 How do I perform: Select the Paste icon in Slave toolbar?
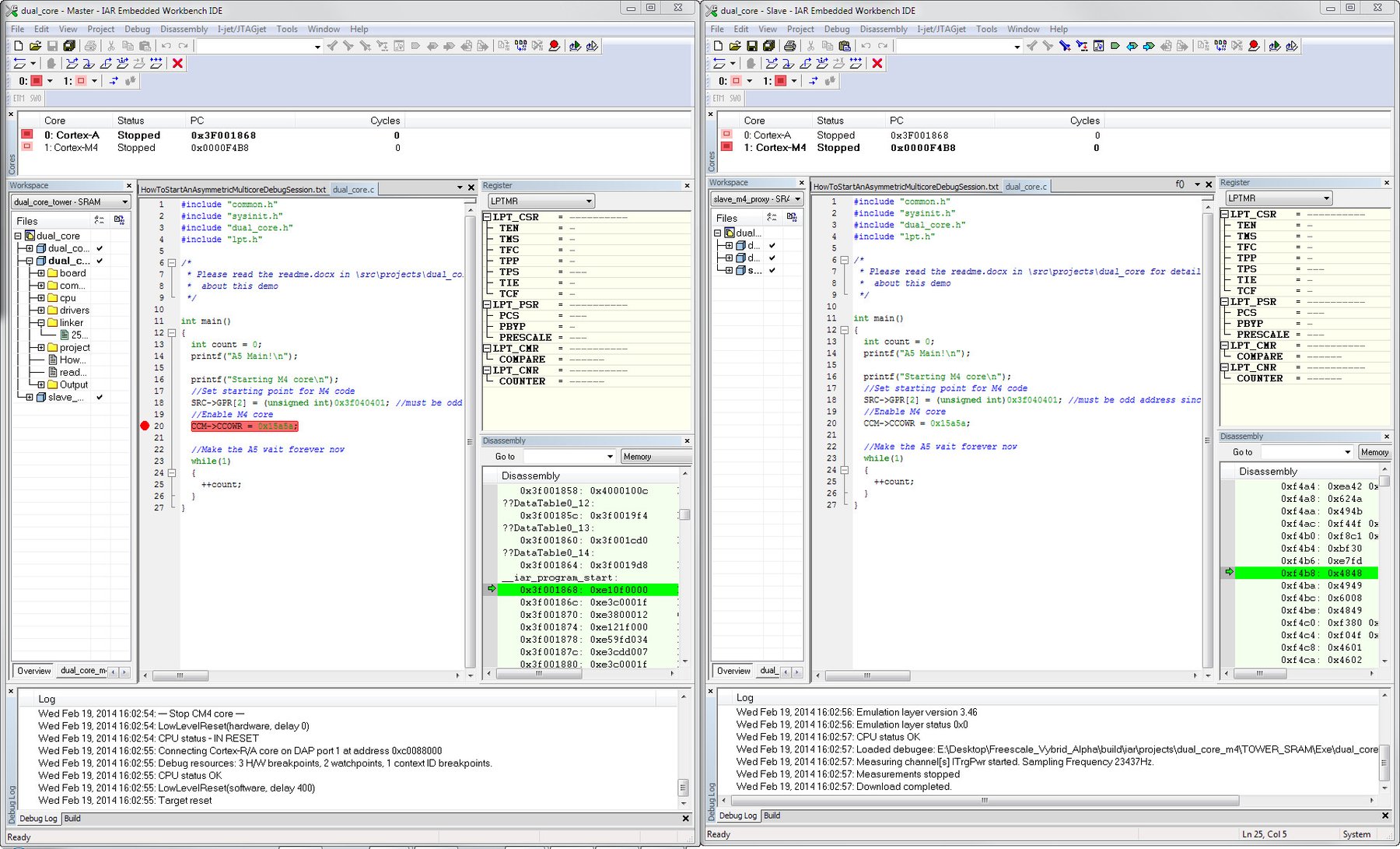pos(845,46)
